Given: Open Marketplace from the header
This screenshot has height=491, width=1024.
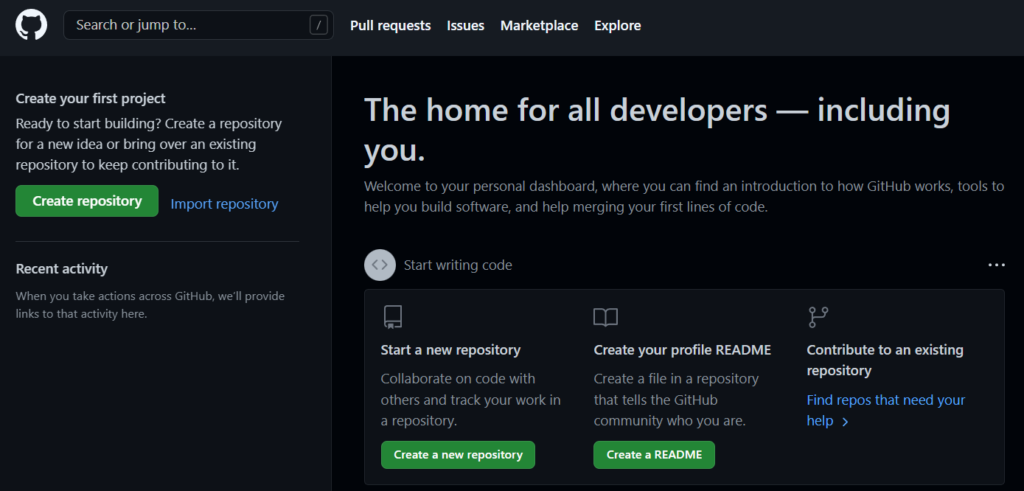Looking at the screenshot, I should tap(539, 26).
